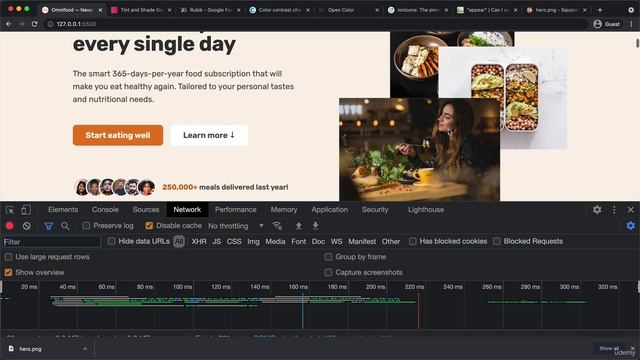Click the red load event timeline marker

tap(418, 310)
